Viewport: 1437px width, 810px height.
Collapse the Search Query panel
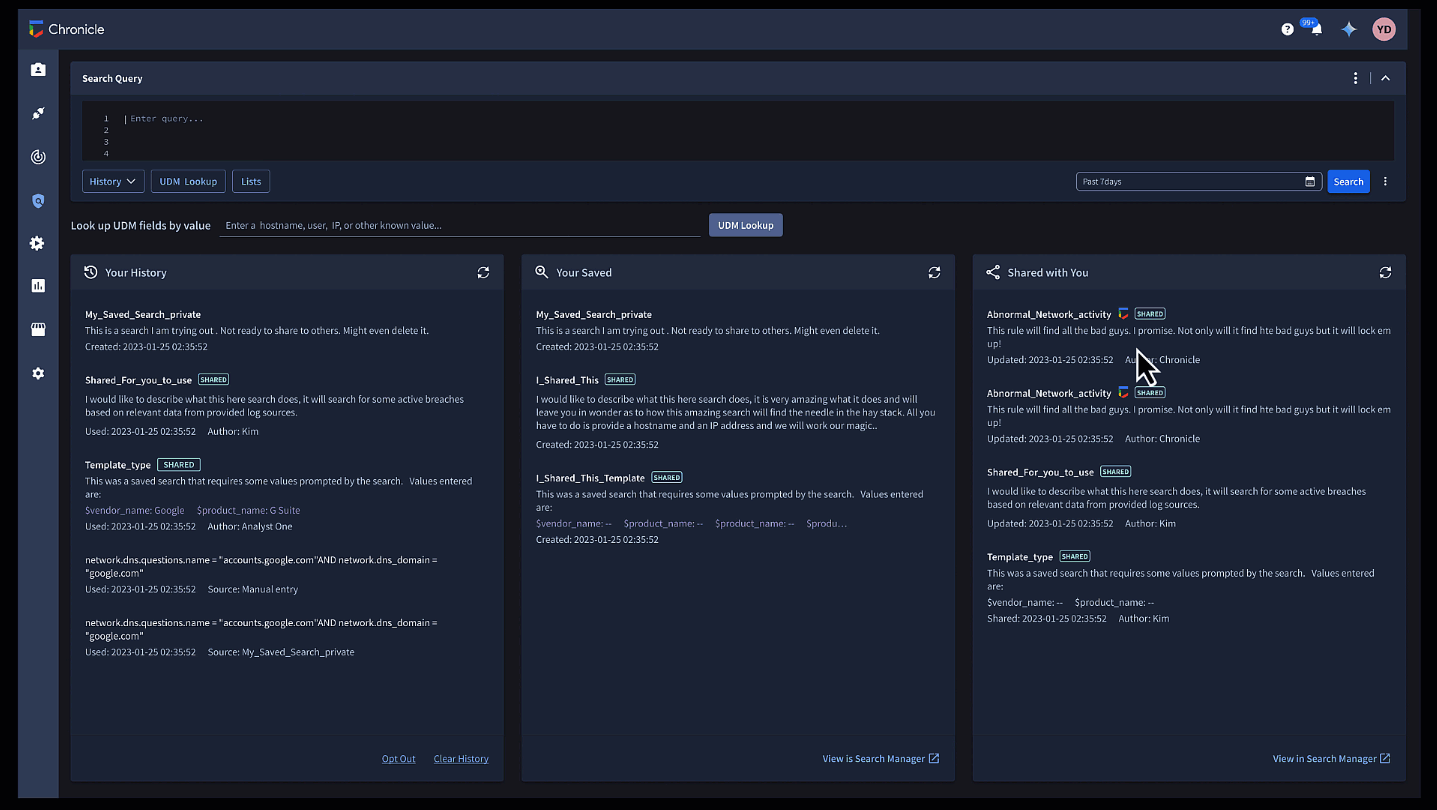click(1385, 78)
